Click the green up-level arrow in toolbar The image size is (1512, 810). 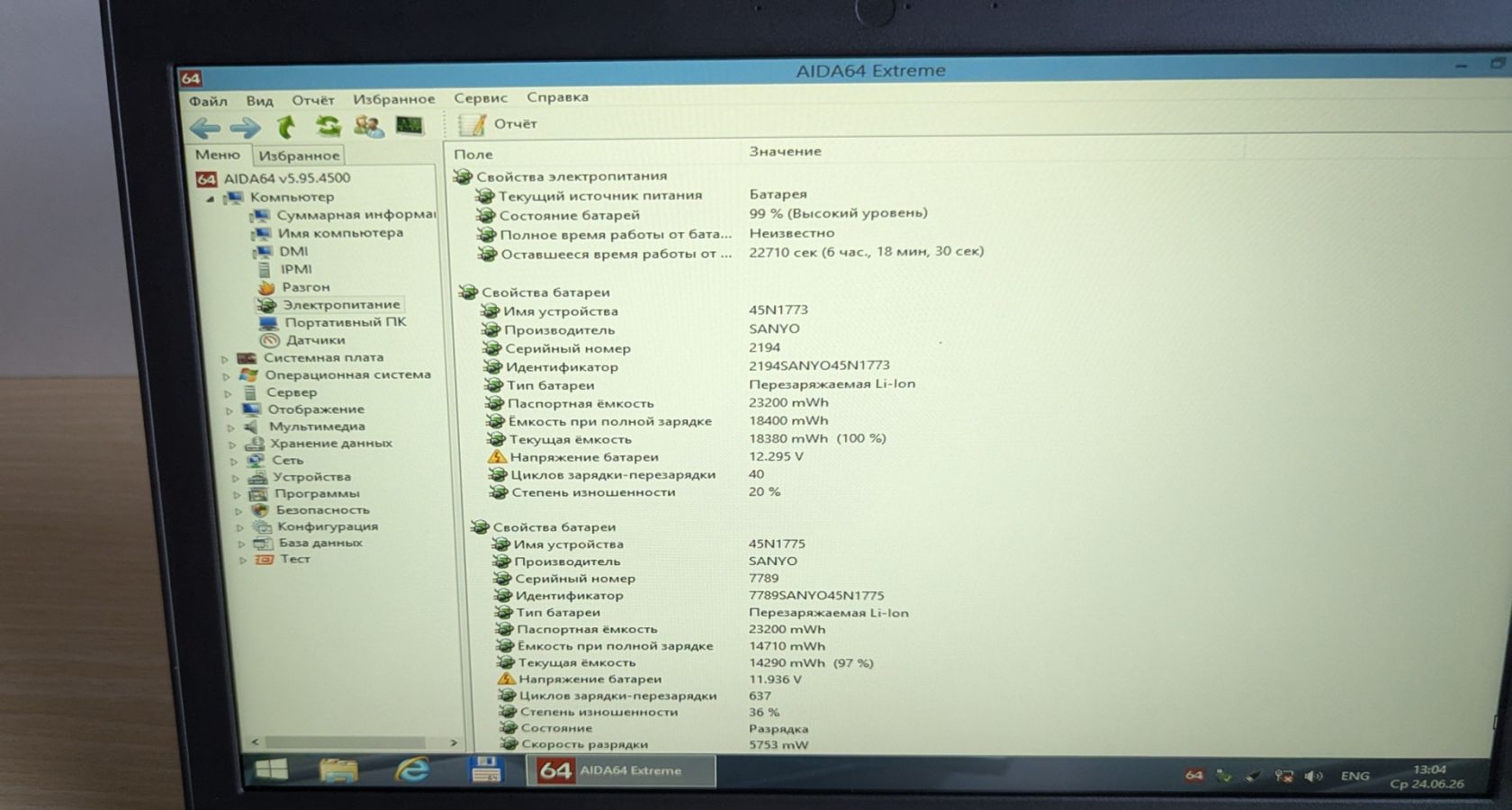[286, 127]
